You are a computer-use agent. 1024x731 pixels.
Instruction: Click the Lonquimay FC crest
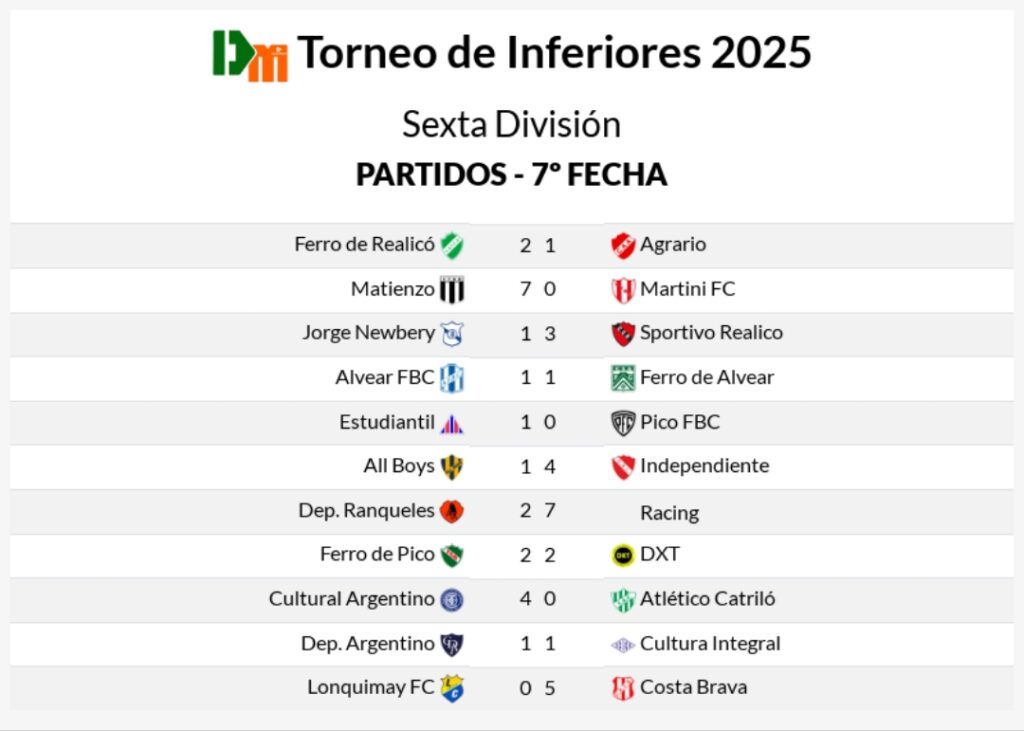point(452,688)
